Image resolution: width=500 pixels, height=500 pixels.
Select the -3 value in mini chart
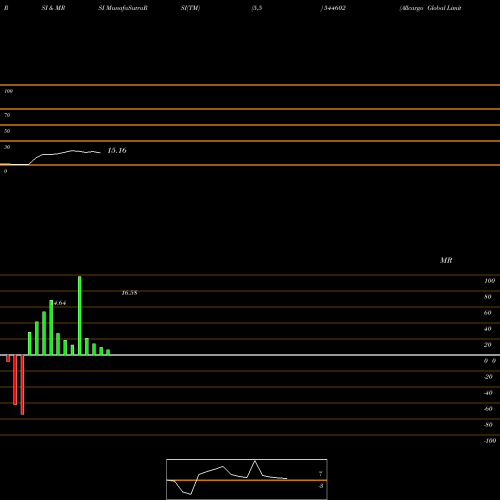click(320, 486)
